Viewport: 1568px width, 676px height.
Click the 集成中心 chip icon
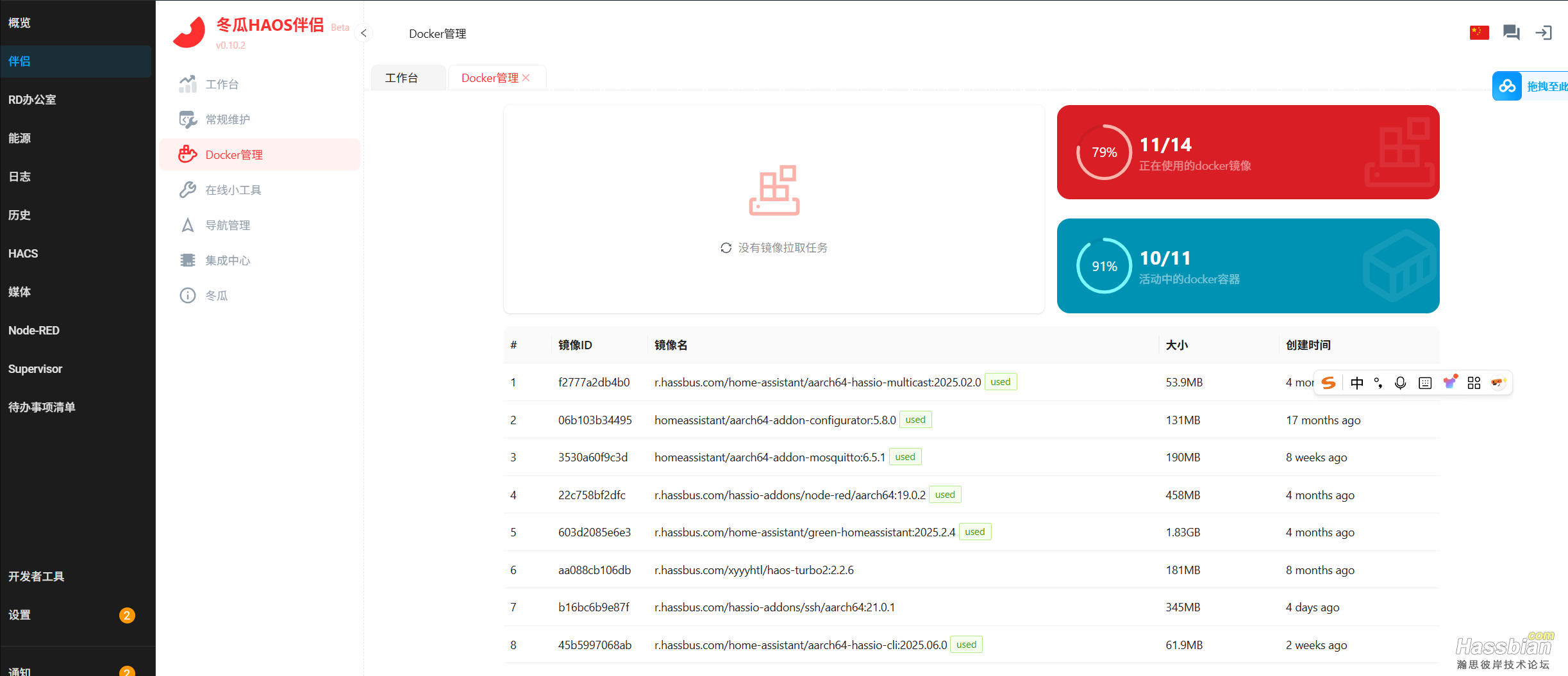[187, 260]
